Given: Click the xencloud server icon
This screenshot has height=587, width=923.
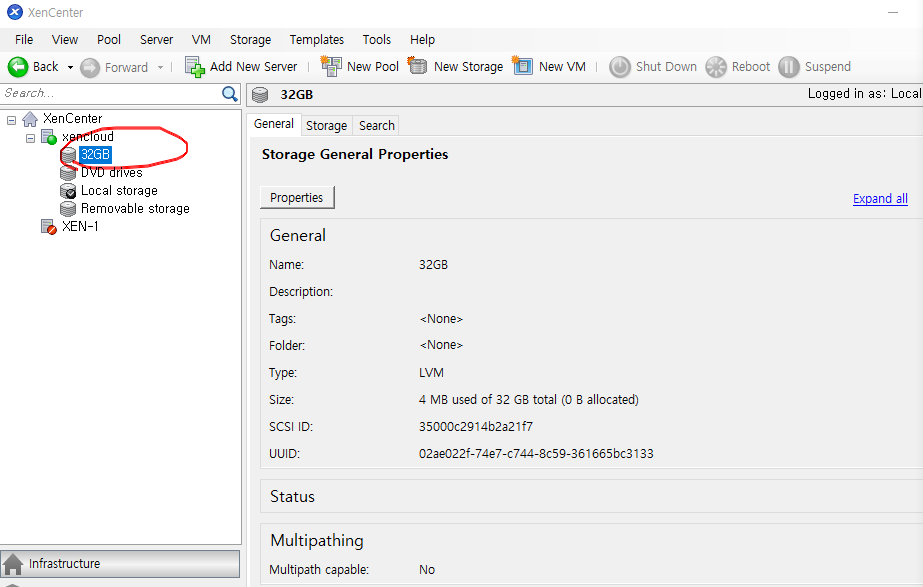Looking at the screenshot, I should [x=49, y=138].
